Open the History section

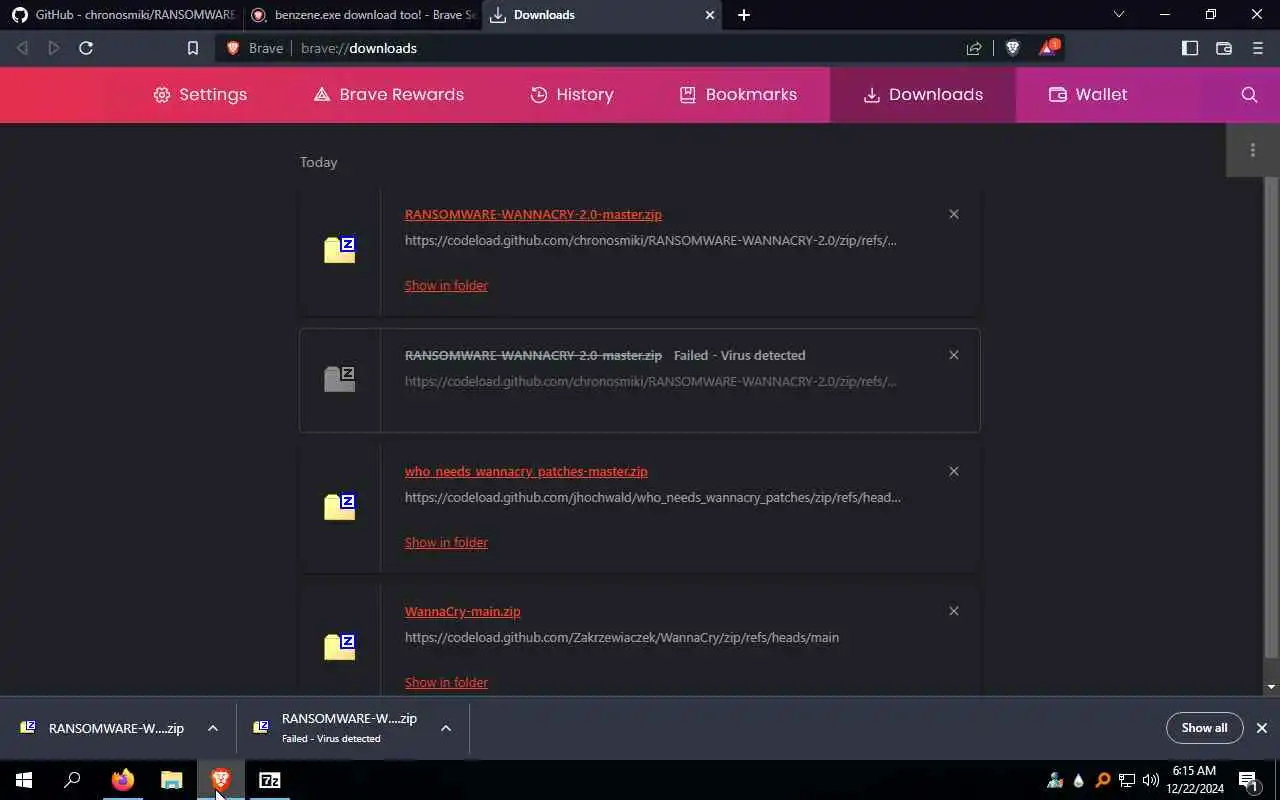coord(571,95)
